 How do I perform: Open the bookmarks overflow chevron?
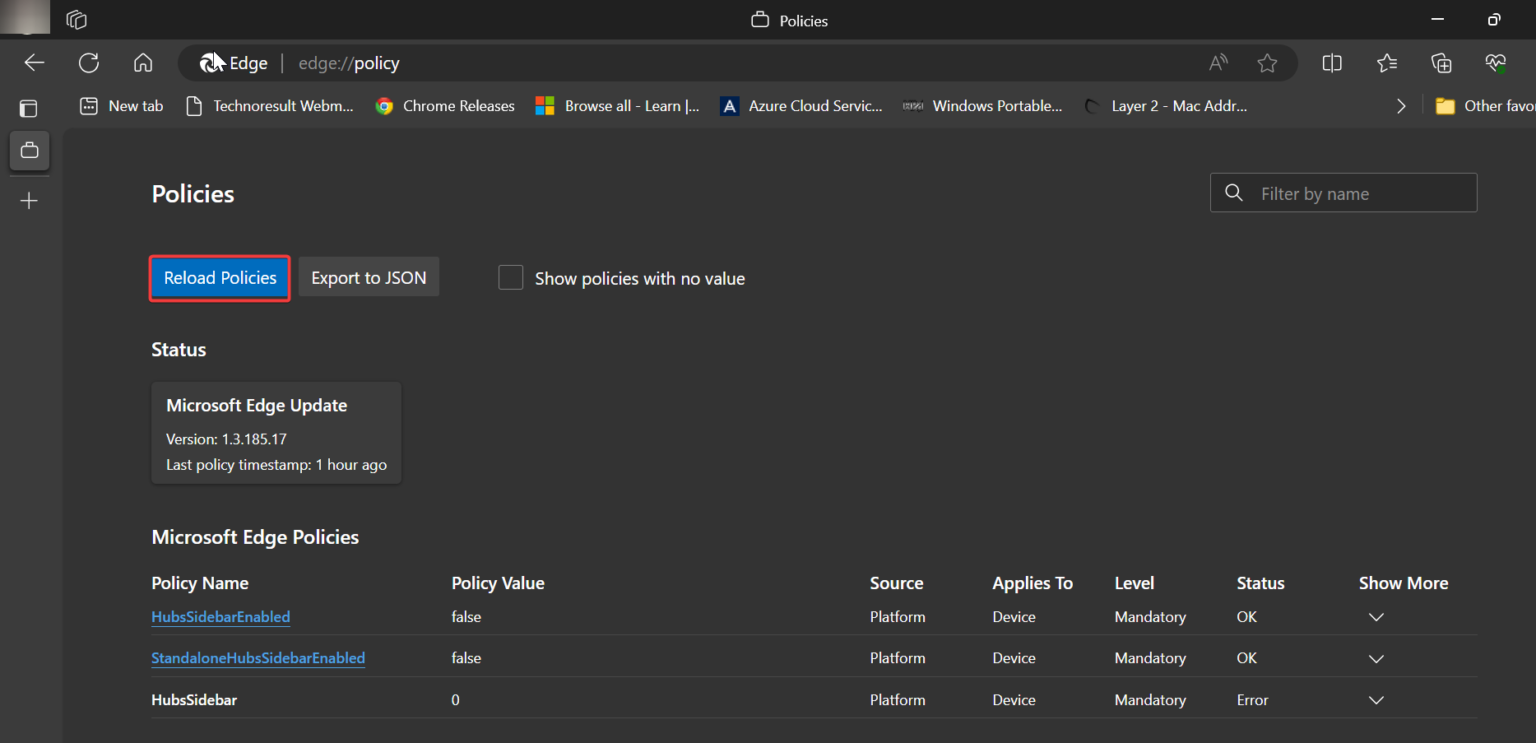[1401, 105]
